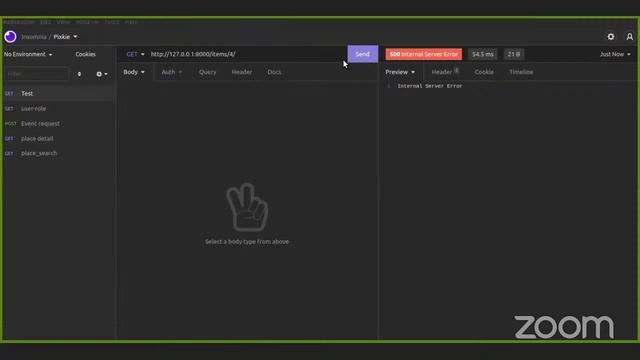Open the Preview mode dropdown
The width and height of the screenshot is (640, 360).
[x=400, y=72]
